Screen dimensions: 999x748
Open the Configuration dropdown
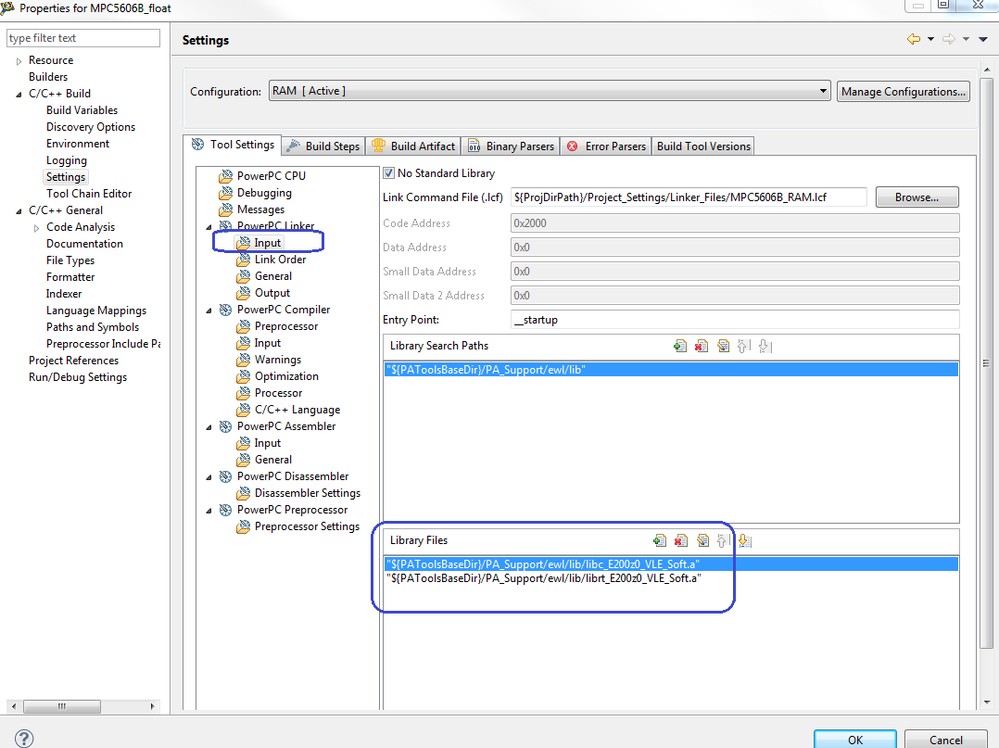pos(549,91)
